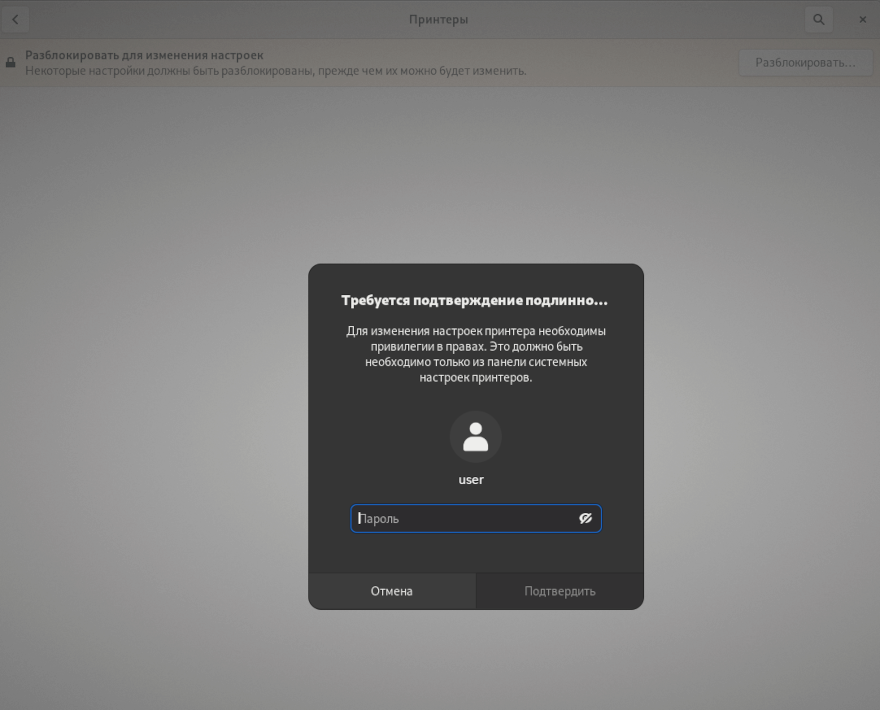Click the padlock icon in the unlock banner
The height and width of the screenshot is (710, 880).
pos(11,63)
